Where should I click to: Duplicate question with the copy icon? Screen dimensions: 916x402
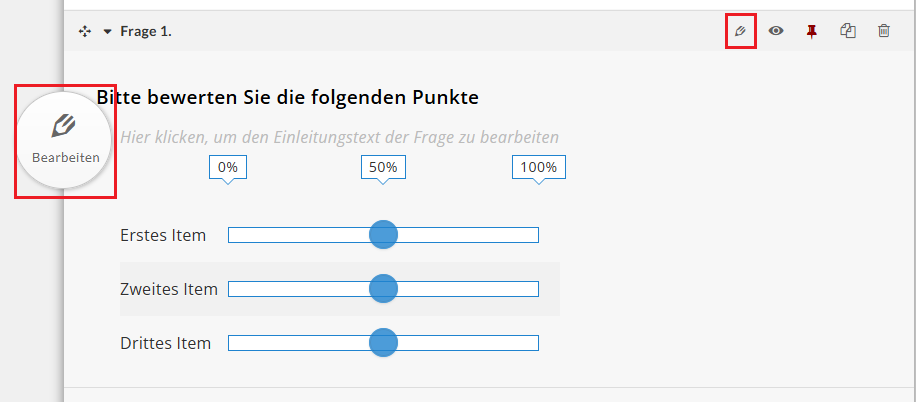click(x=848, y=31)
